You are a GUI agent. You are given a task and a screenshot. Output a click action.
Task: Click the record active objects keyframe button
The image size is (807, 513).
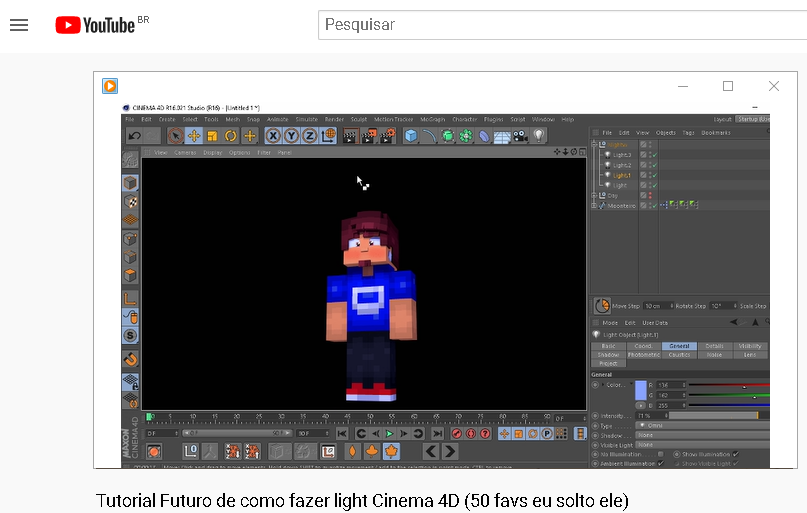[456, 434]
